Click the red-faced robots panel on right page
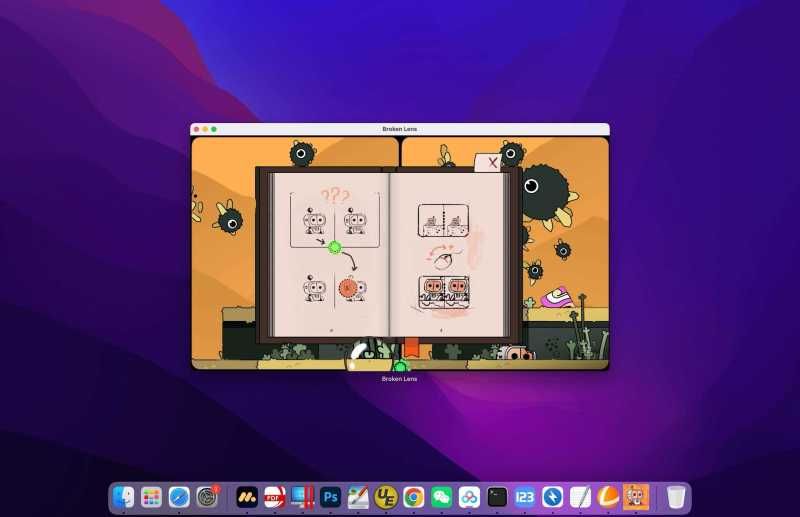 (444, 292)
